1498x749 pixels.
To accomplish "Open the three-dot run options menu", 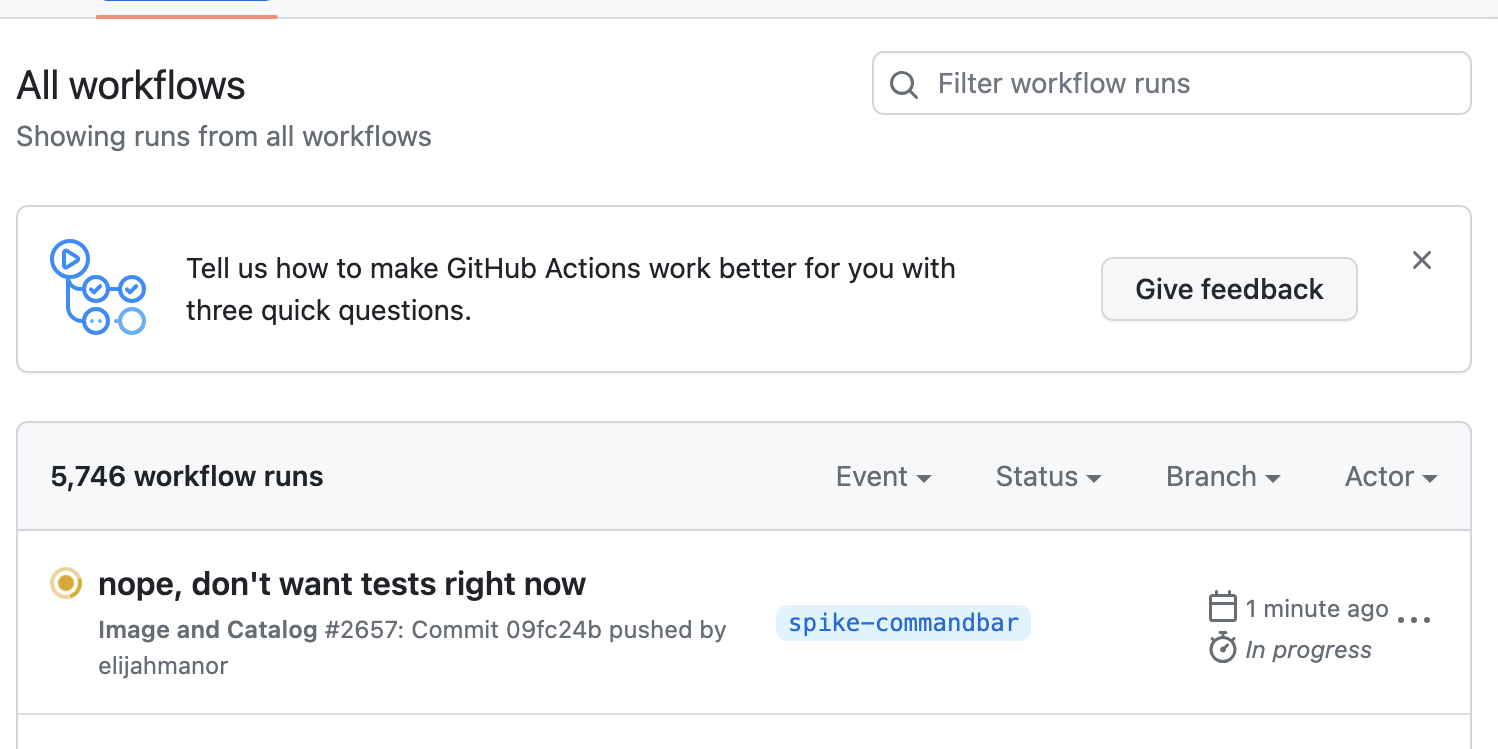I will pos(1414,620).
